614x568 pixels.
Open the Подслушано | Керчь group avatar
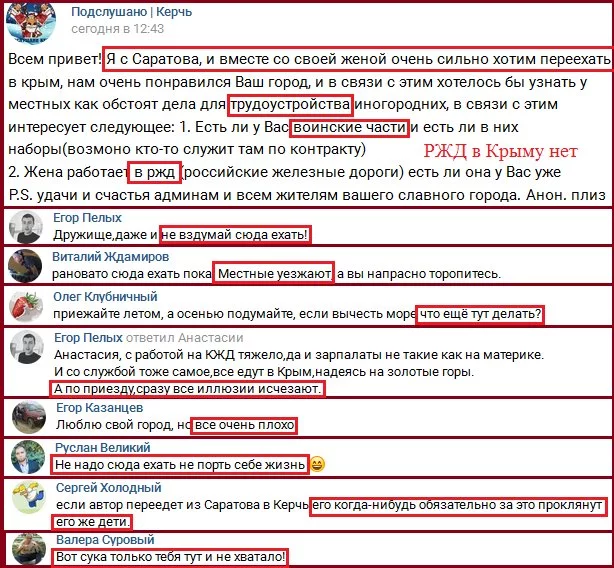31,23
